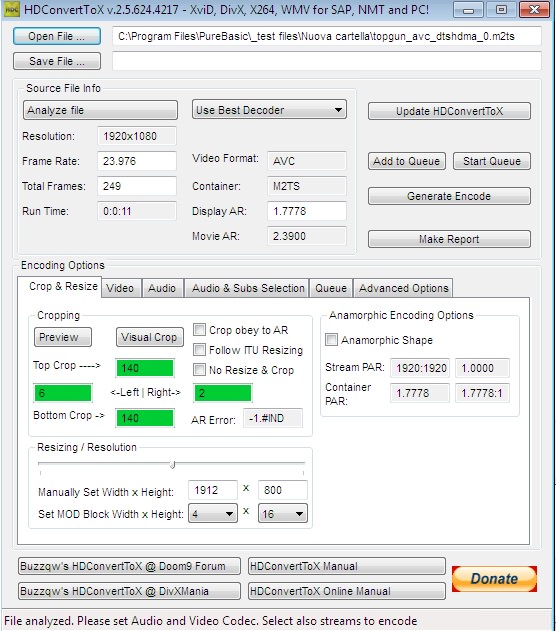Click the Stream PAR value 1.0000
This screenshot has width=556, height=631.
point(482,368)
